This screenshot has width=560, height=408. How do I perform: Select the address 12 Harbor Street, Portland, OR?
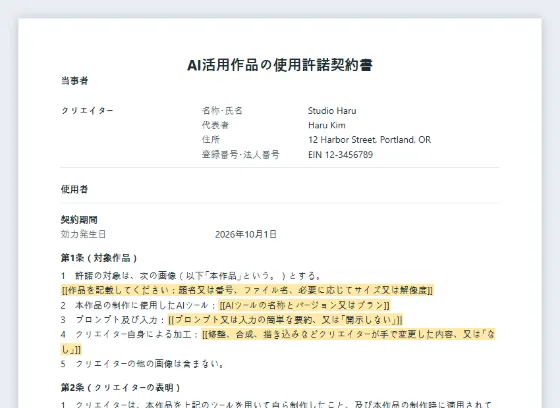coord(369,140)
